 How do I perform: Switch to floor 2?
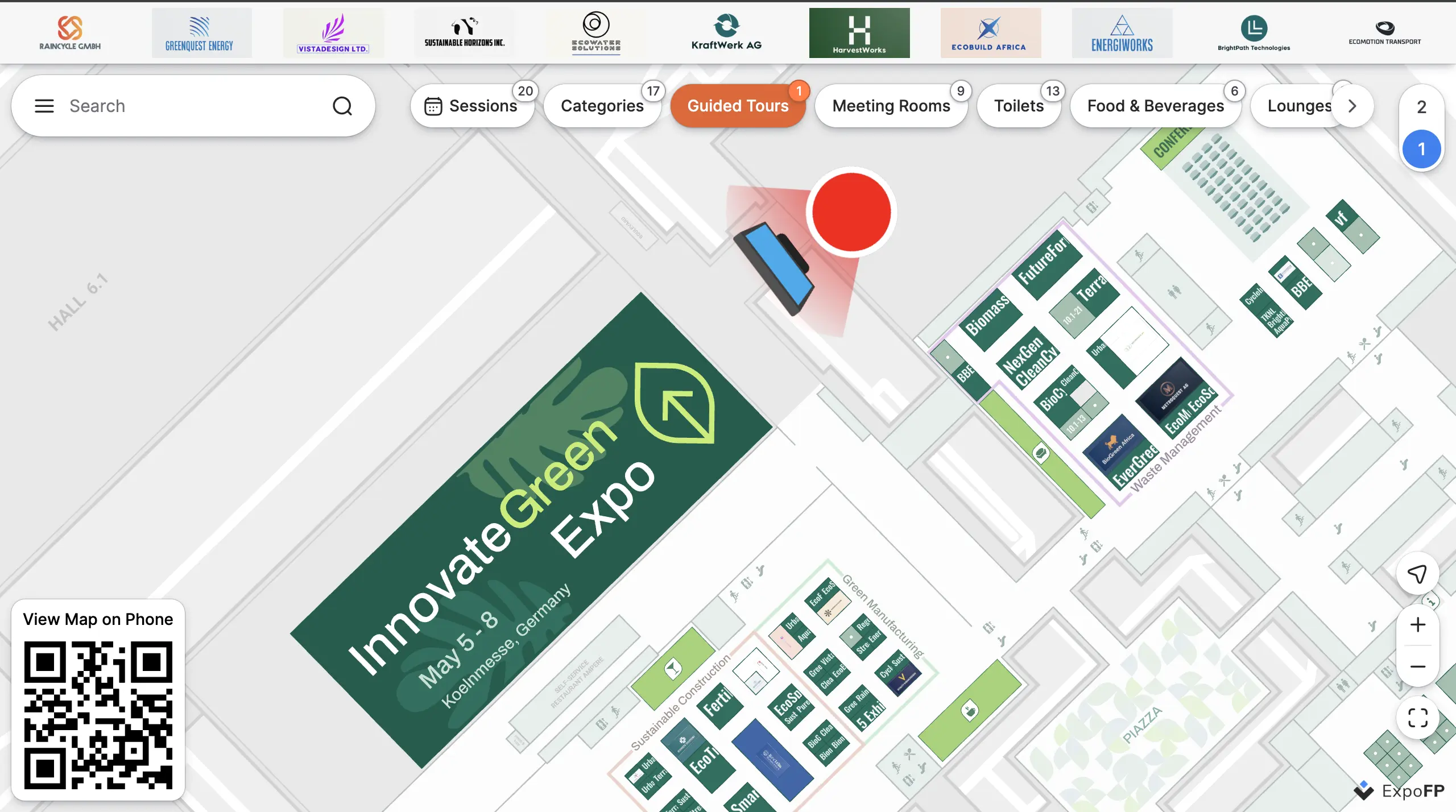tap(1421, 107)
